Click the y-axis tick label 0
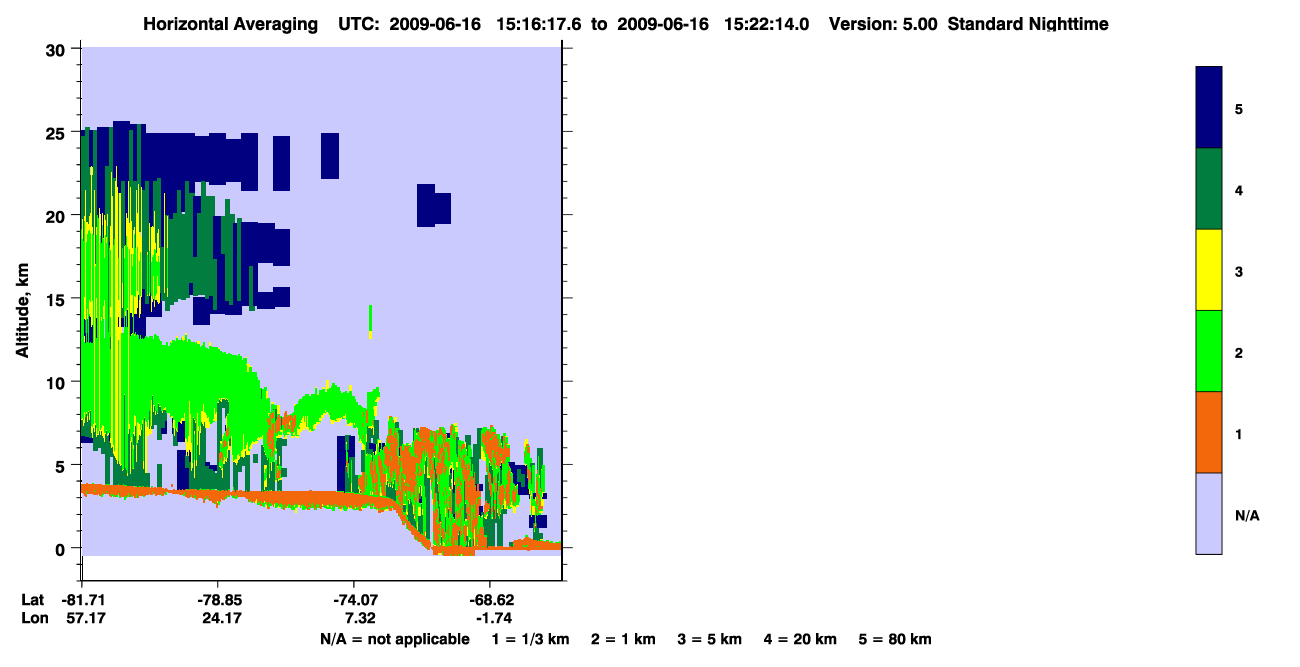 pos(62,548)
